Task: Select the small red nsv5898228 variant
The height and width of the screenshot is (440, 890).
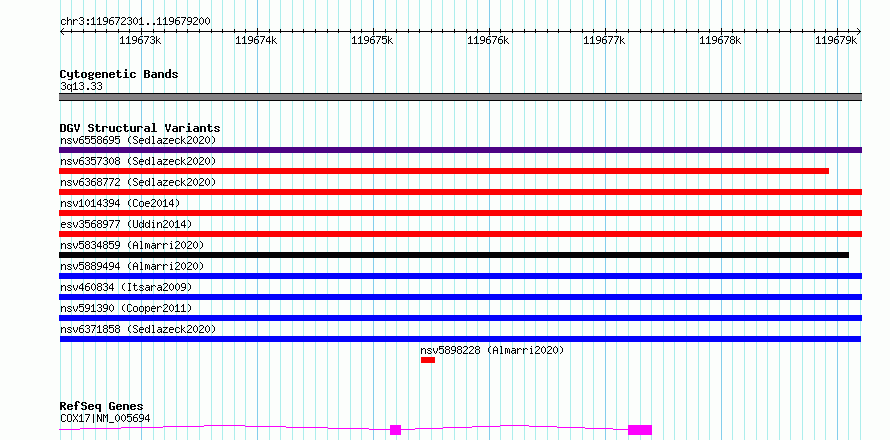Action: 428,360
